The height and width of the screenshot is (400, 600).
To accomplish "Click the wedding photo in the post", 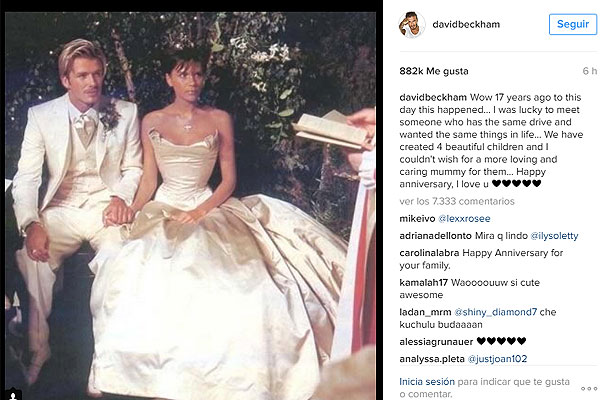I will pos(190,206).
